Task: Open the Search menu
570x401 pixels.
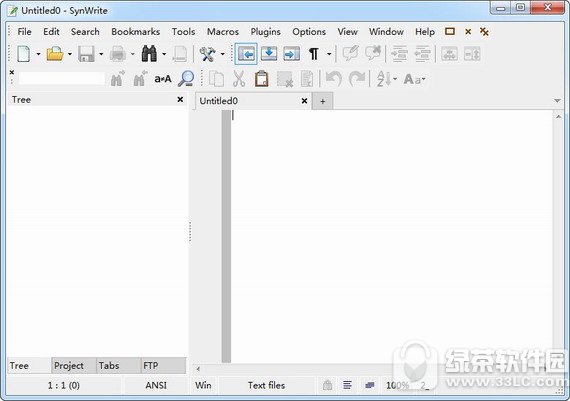Action: coord(85,32)
